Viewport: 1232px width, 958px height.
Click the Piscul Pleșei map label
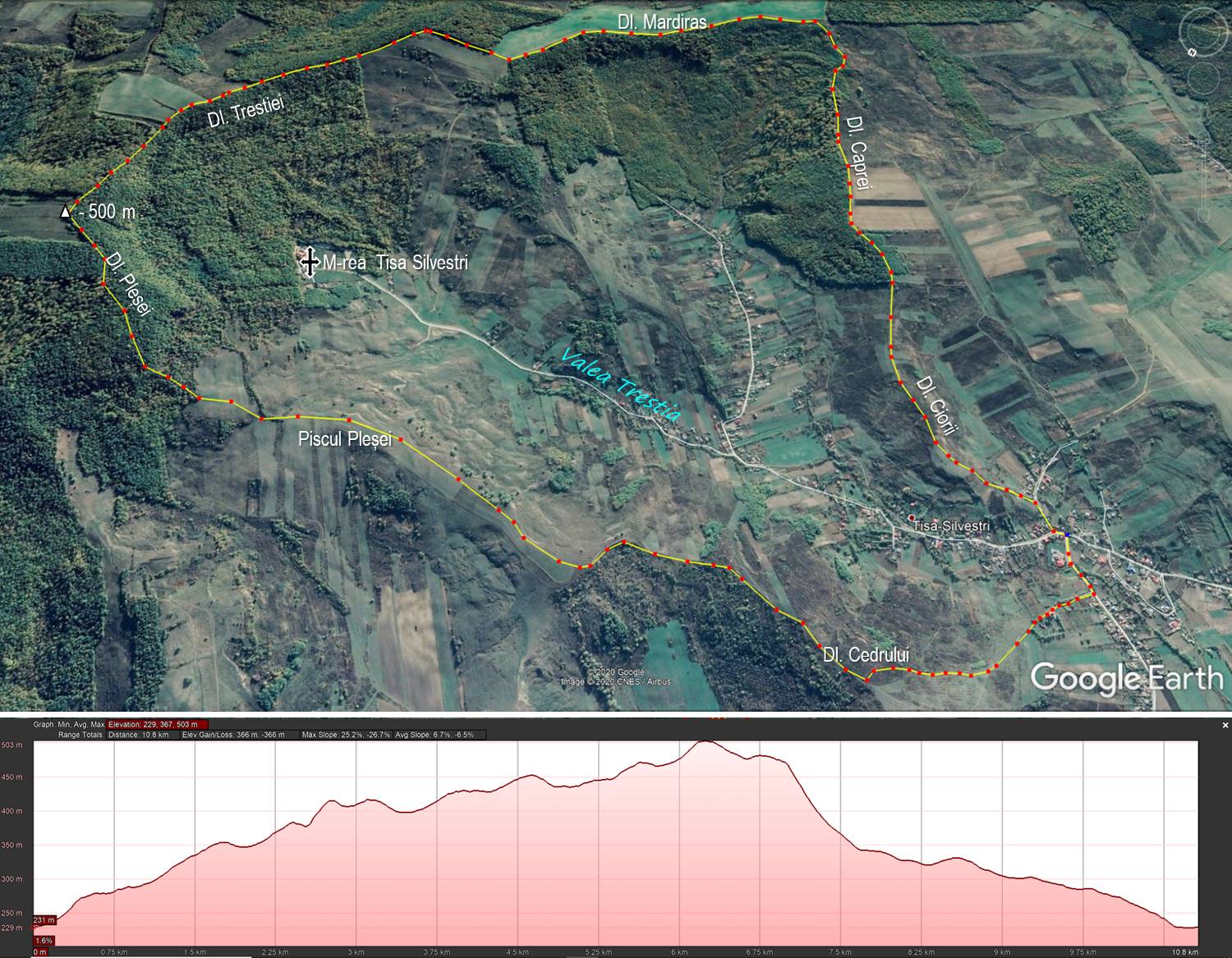[x=345, y=439]
